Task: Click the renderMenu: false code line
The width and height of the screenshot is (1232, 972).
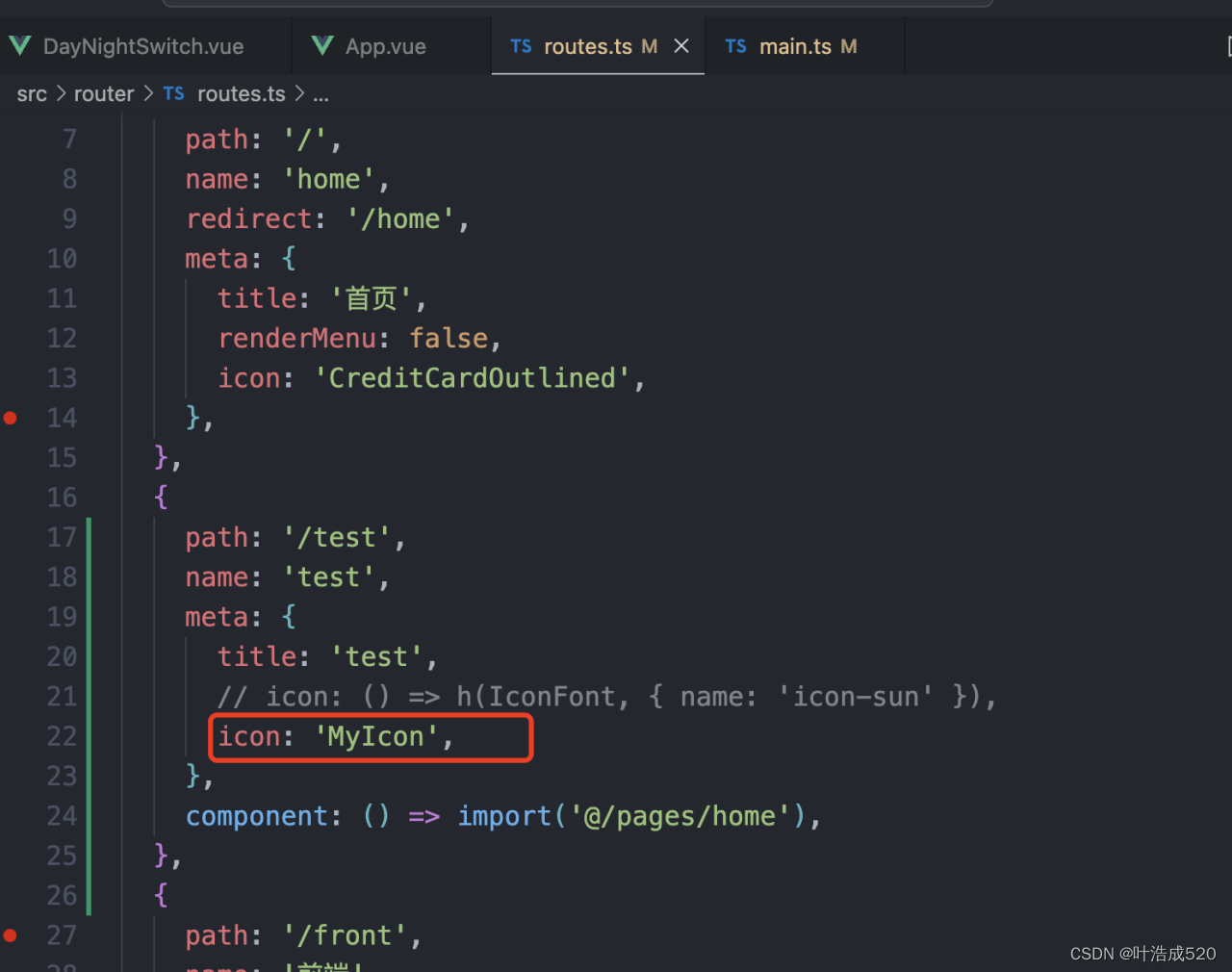Action: click(x=360, y=339)
